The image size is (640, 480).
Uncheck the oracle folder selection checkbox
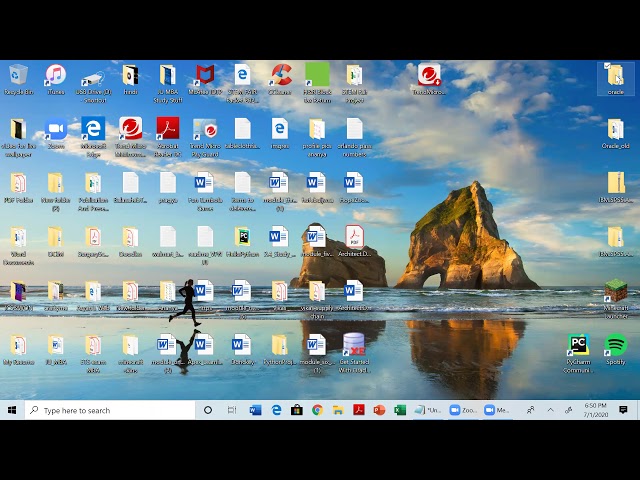click(607, 66)
